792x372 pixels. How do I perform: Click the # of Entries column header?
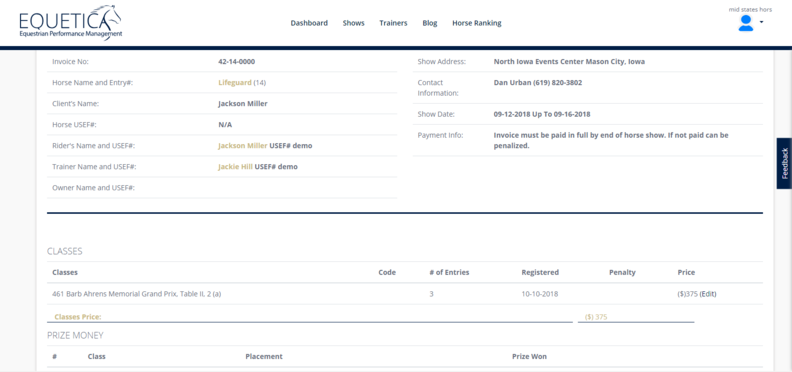[x=449, y=272]
